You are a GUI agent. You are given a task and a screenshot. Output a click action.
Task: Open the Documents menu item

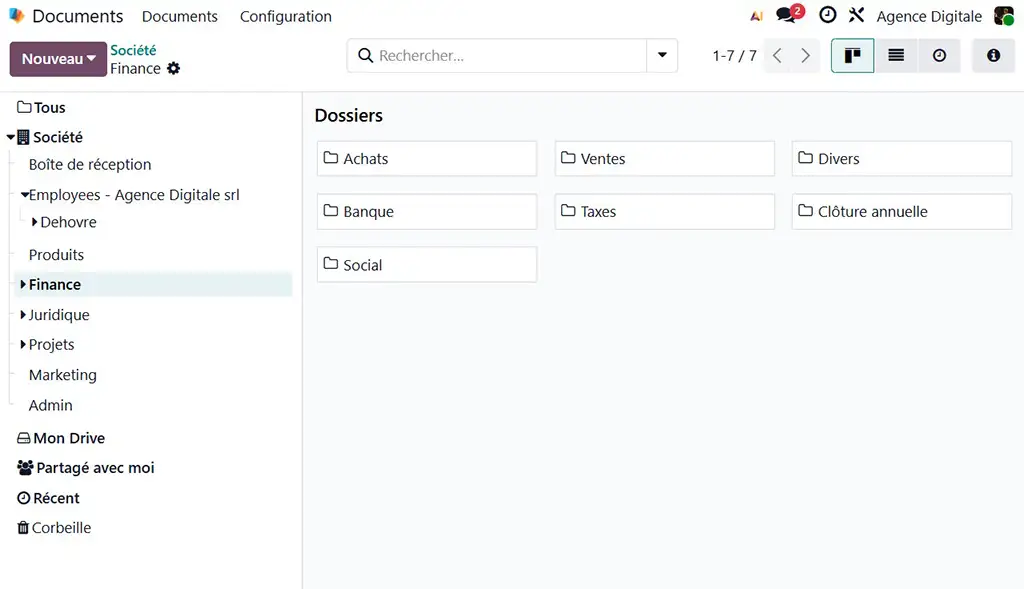(x=180, y=16)
